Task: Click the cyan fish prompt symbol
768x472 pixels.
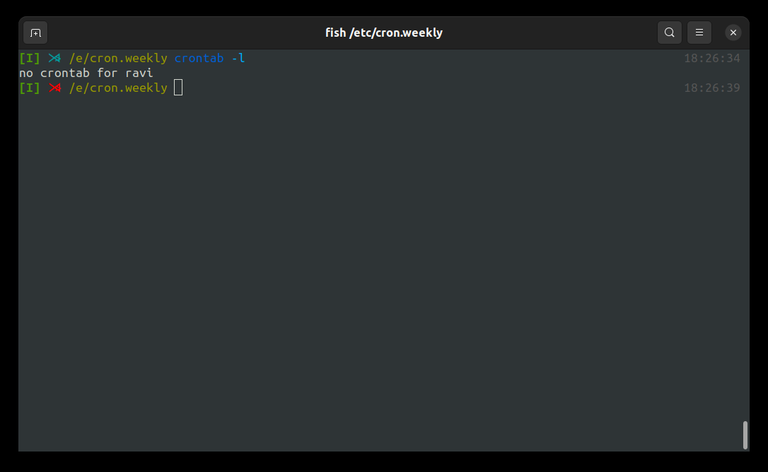Action: point(54,58)
